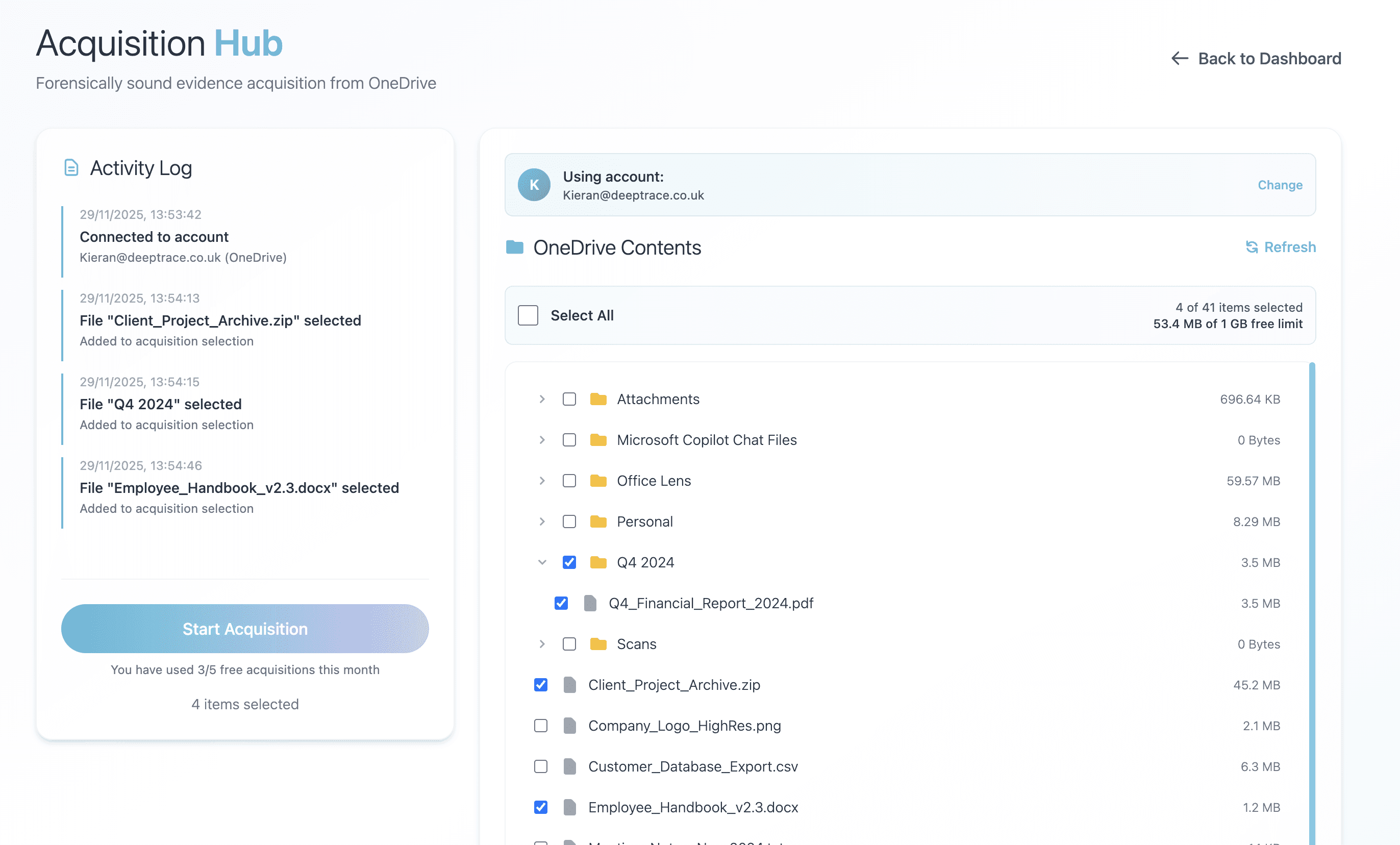Image resolution: width=1400 pixels, height=845 pixels.
Task: Click the file list vertical scrollbar
Action: click(1312, 604)
